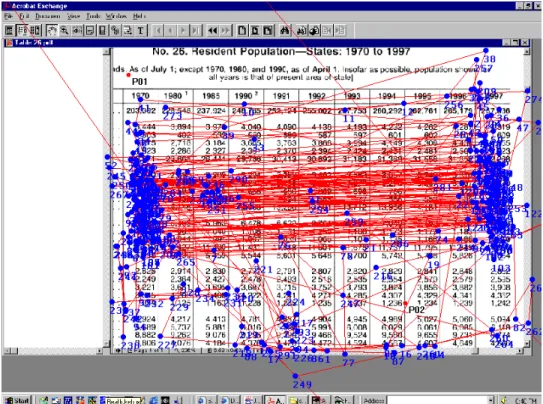Open Find with binoculars icon
This screenshot has width=543, height=404.
285,30
